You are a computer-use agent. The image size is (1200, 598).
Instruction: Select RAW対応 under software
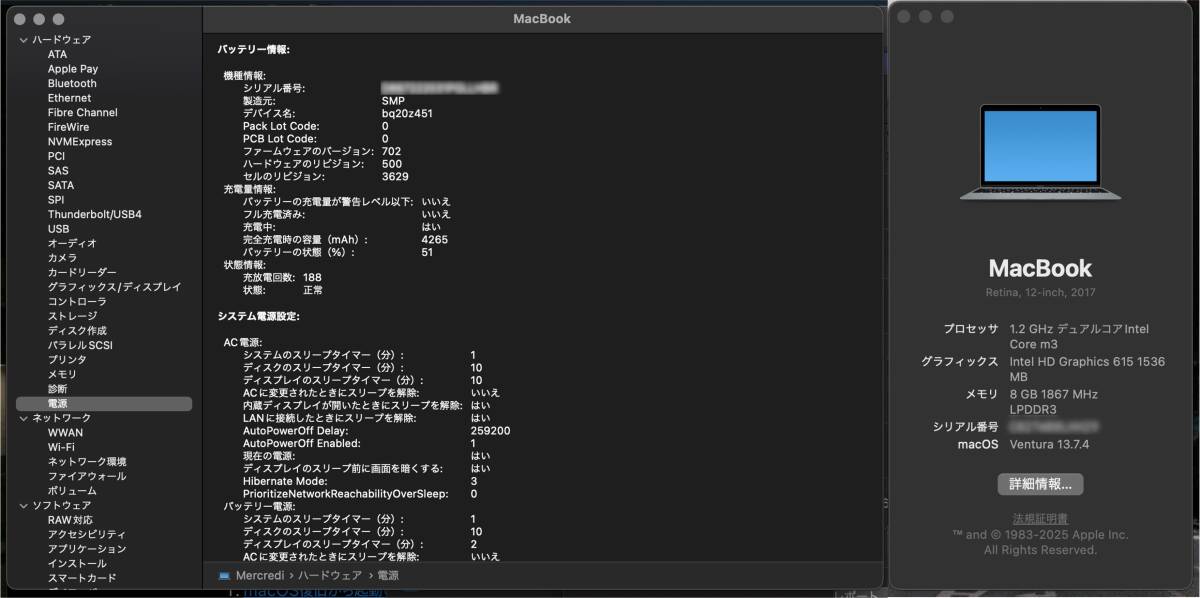point(70,520)
